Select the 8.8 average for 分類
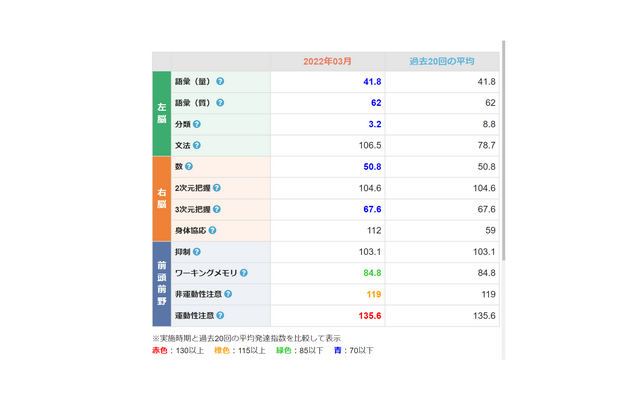 489,124
